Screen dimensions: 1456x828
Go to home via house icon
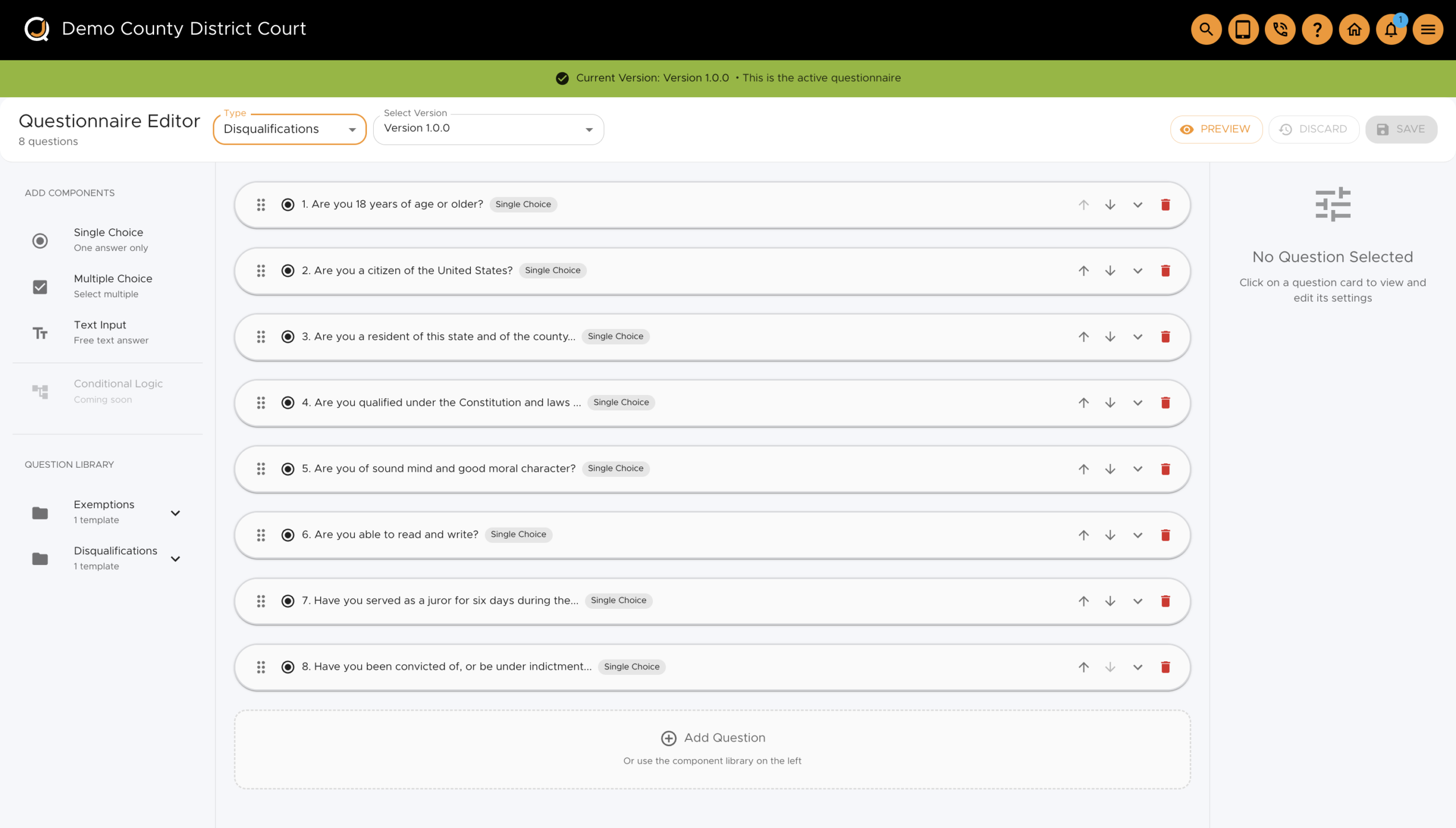point(1354,29)
